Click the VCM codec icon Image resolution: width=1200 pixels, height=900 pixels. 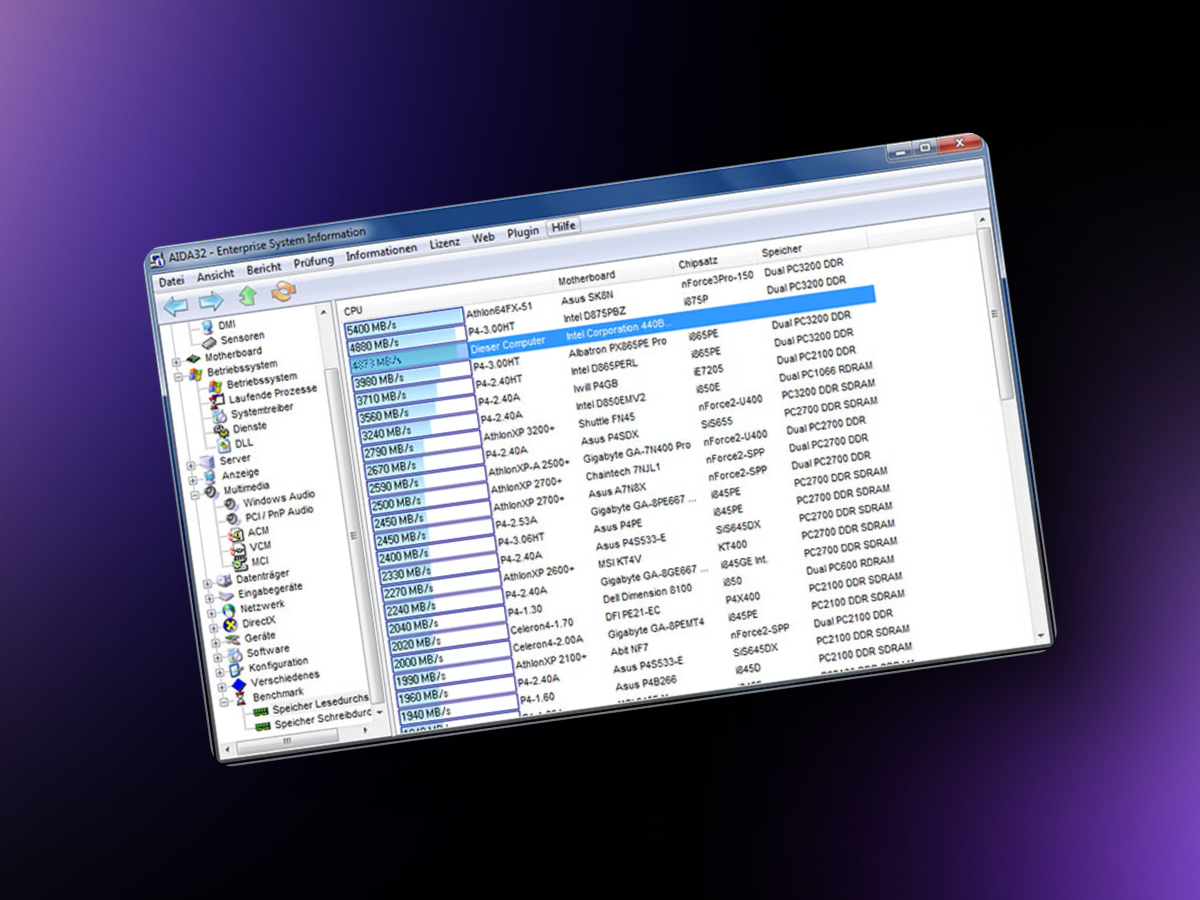point(237,549)
